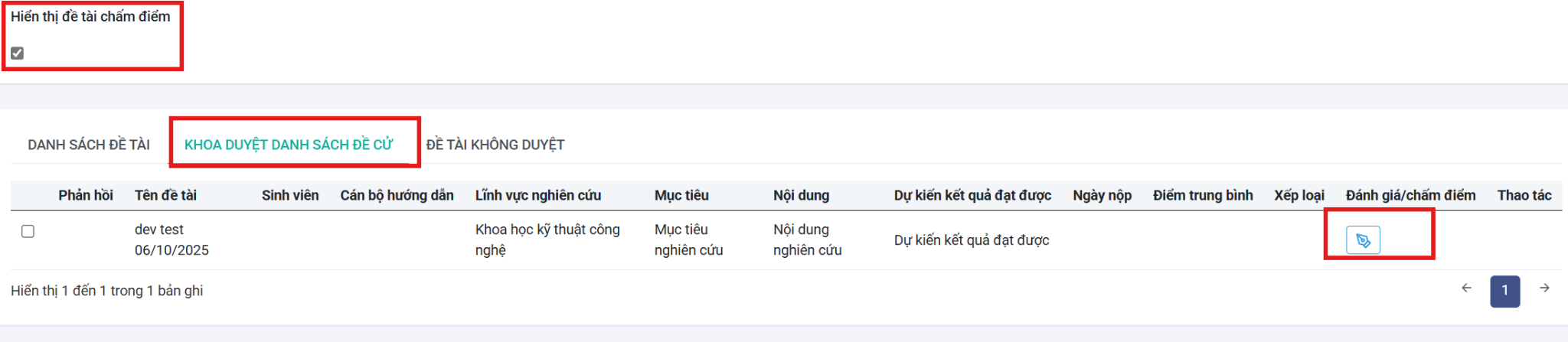Screen dimensions: 1568x342
Task: Switch to the ĐỀ TÀI KHÔNG DUYỆT tab
Action: coord(495,145)
